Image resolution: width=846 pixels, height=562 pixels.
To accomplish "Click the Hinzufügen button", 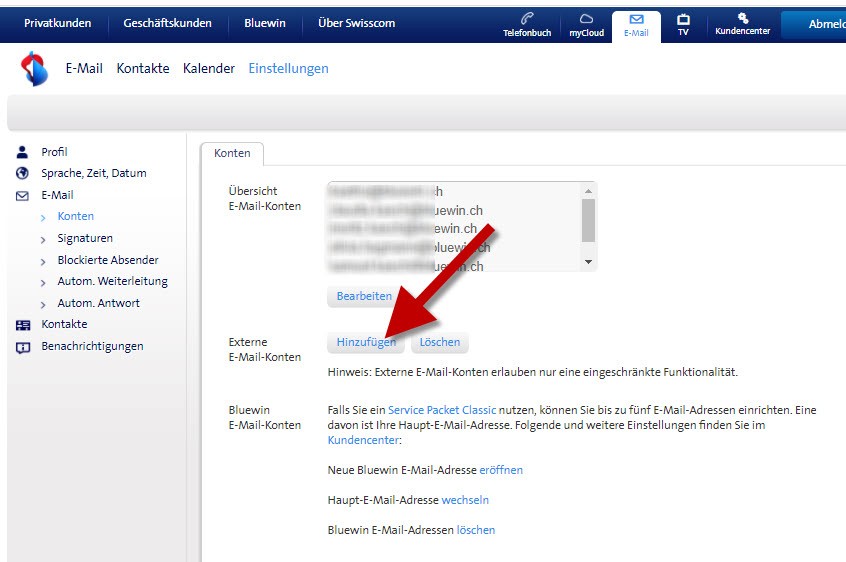I will click(x=367, y=342).
